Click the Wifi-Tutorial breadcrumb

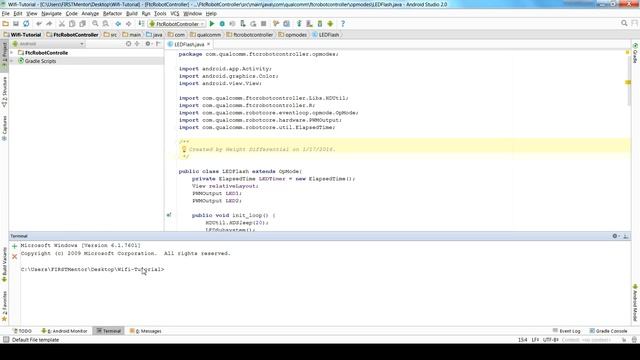[23, 35]
